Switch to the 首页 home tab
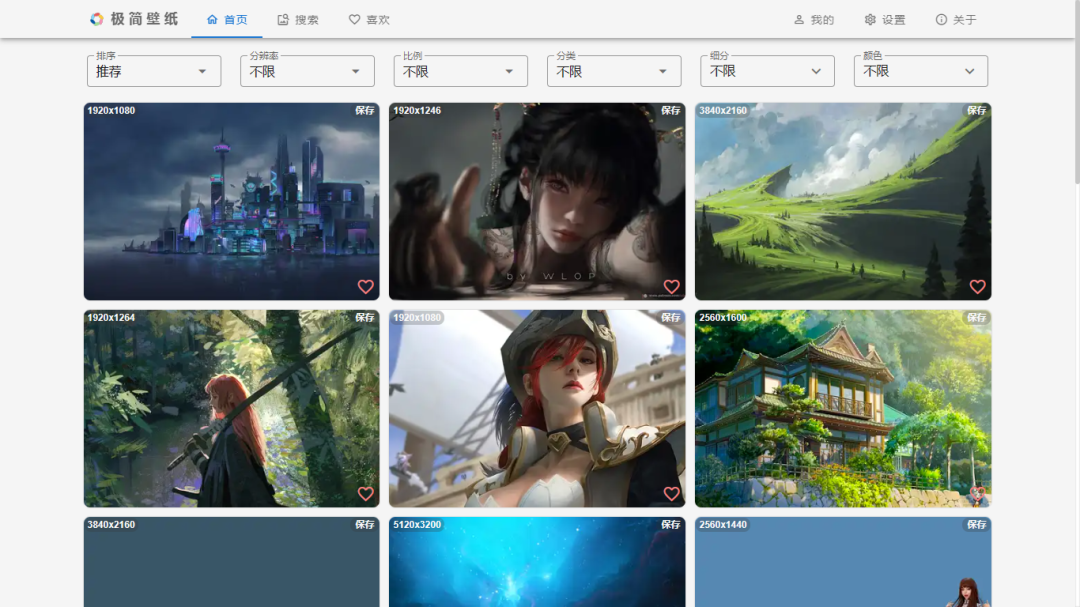1080x607 pixels. [x=227, y=20]
